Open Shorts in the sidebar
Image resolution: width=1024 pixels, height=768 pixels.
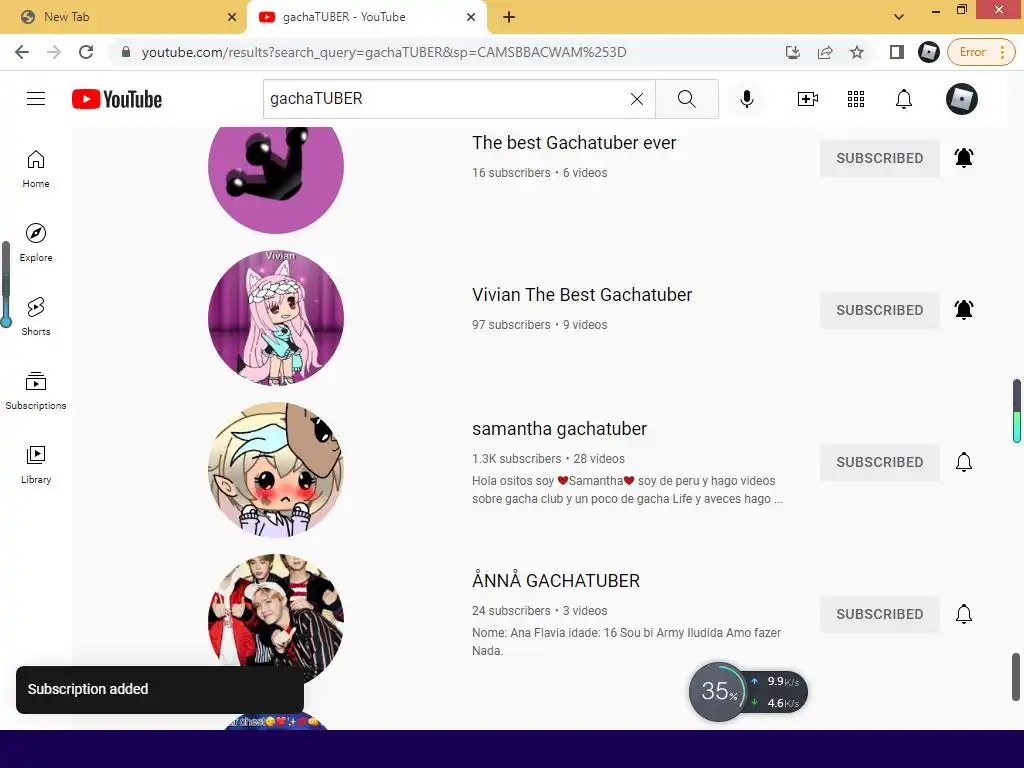(x=36, y=317)
